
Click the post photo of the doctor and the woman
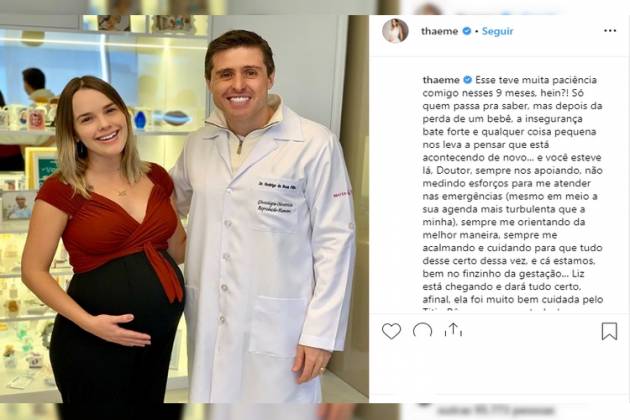[x=184, y=209]
